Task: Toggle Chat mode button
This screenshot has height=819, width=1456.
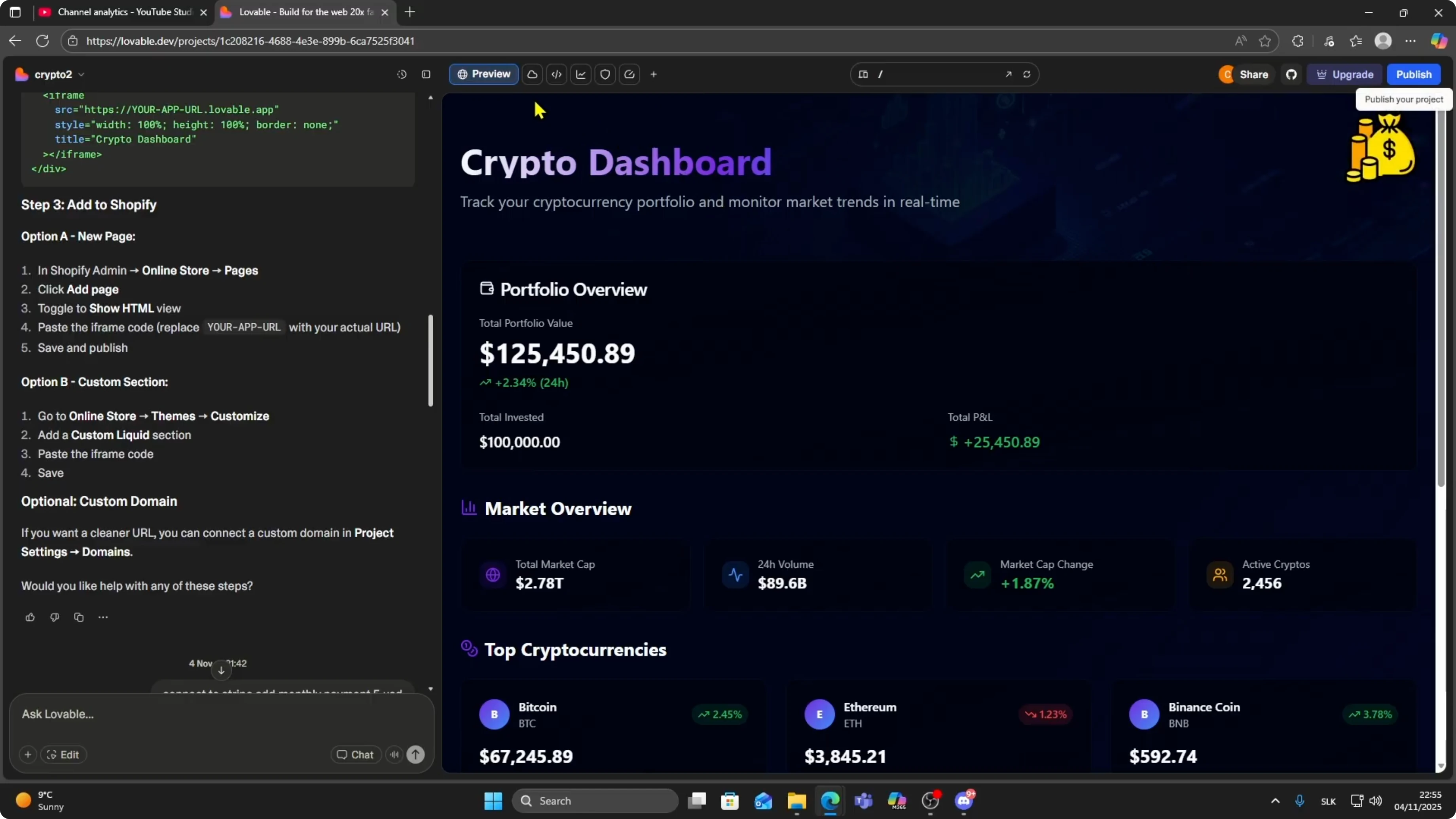Action: (x=356, y=755)
